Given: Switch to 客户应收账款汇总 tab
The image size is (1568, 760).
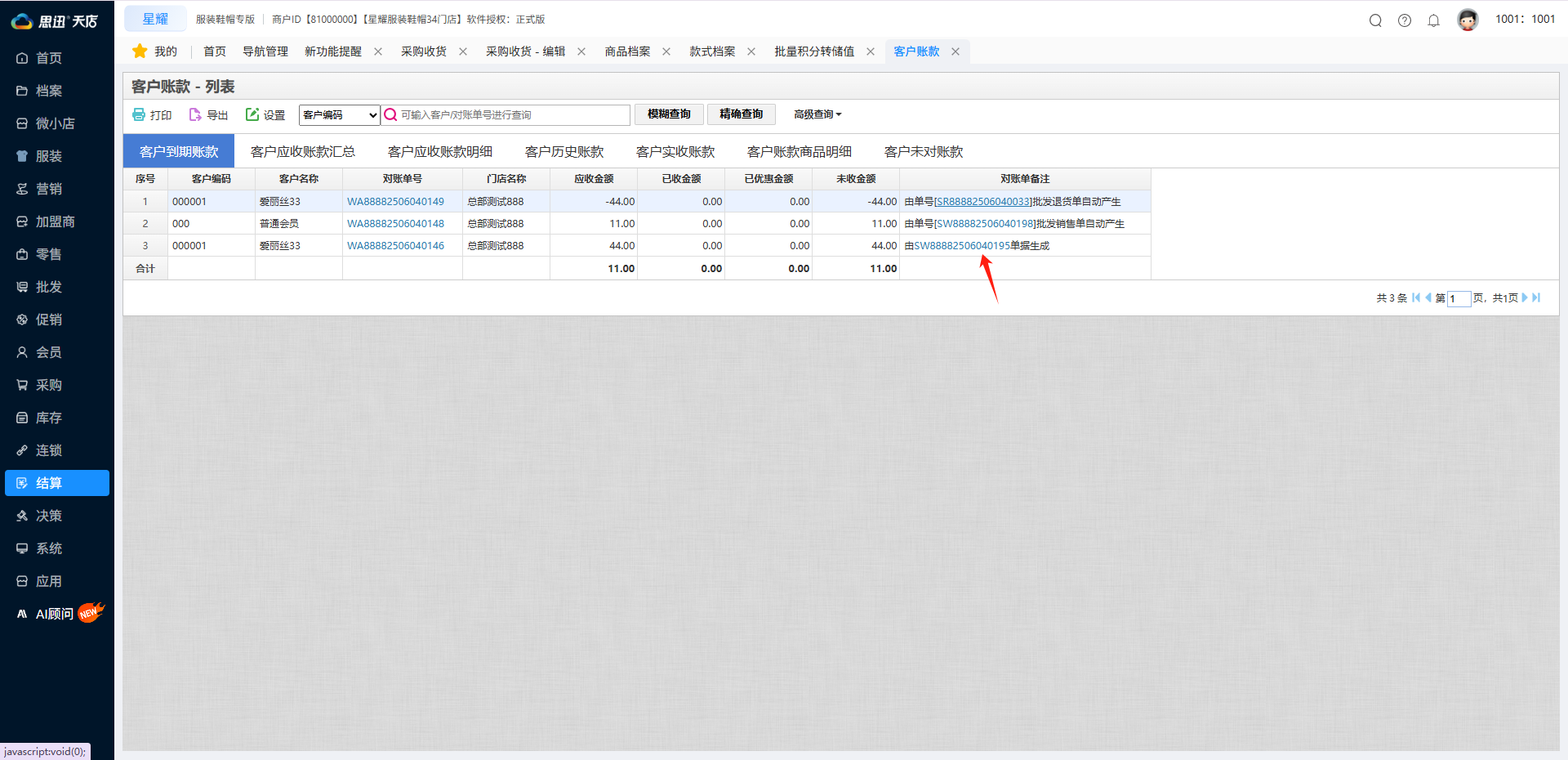Looking at the screenshot, I should tap(302, 152).
